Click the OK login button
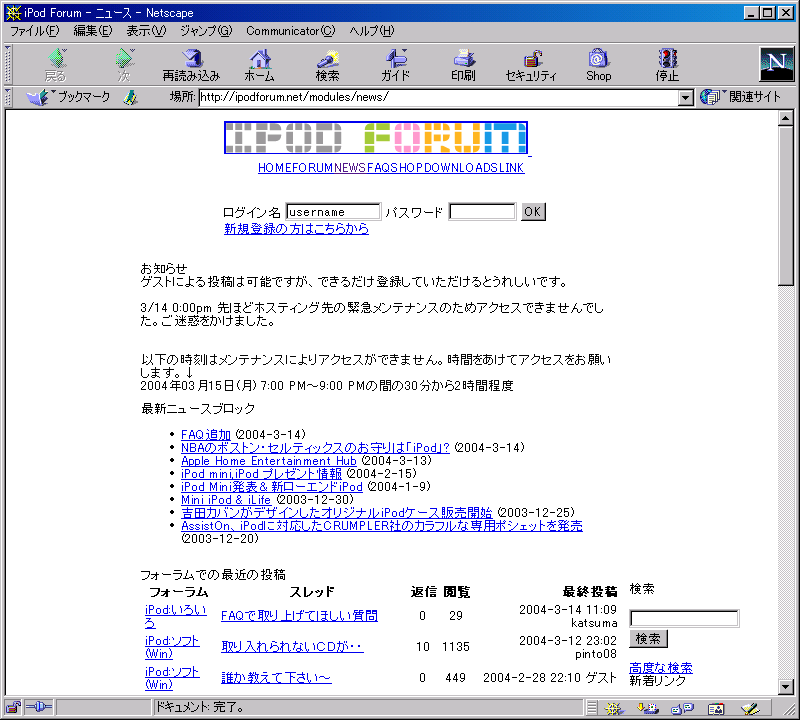 533,212
